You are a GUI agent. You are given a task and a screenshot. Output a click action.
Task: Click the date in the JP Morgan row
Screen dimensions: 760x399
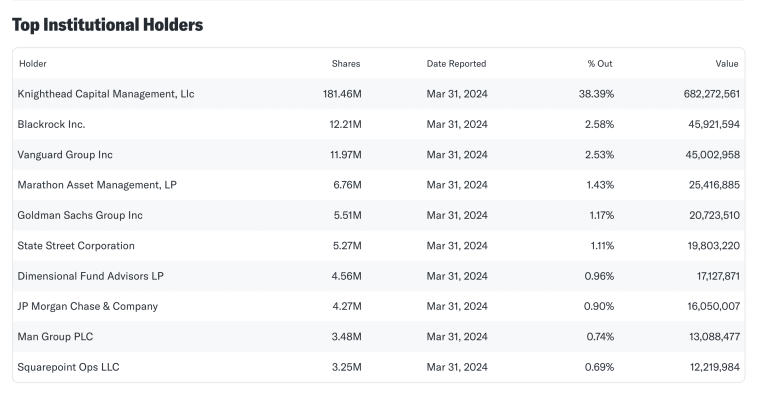tap(457, 306)
